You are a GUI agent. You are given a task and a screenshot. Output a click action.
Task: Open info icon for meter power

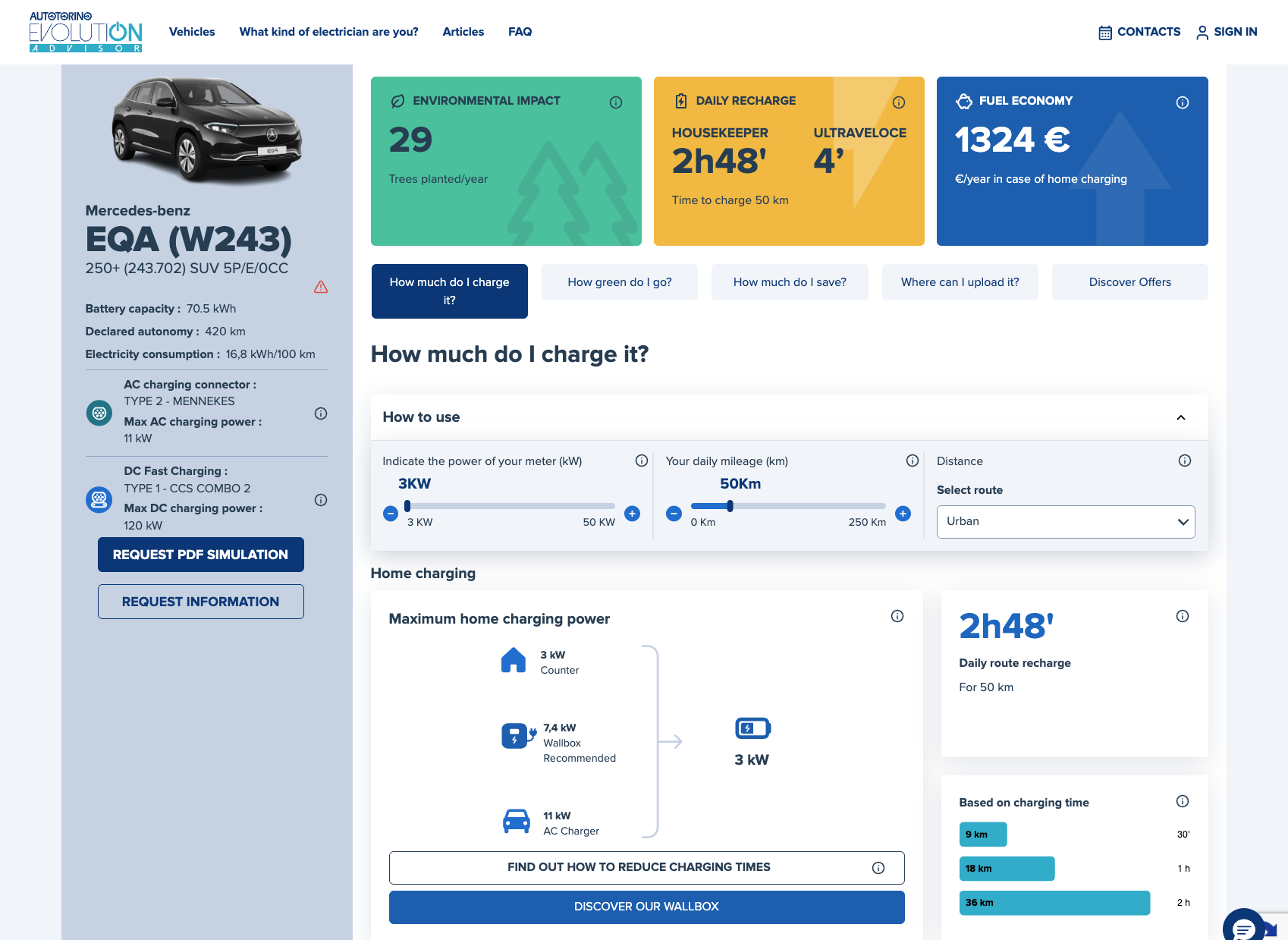[x=642, y=461]
